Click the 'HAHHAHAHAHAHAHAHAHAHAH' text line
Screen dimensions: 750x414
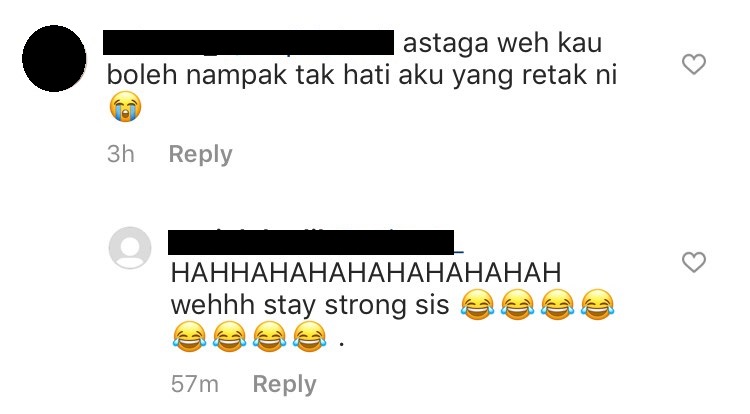click(x=366, y=272)
